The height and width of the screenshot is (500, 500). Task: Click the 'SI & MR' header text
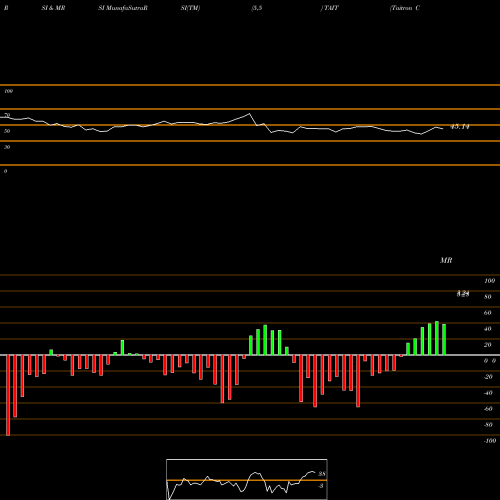click(53, 8)
